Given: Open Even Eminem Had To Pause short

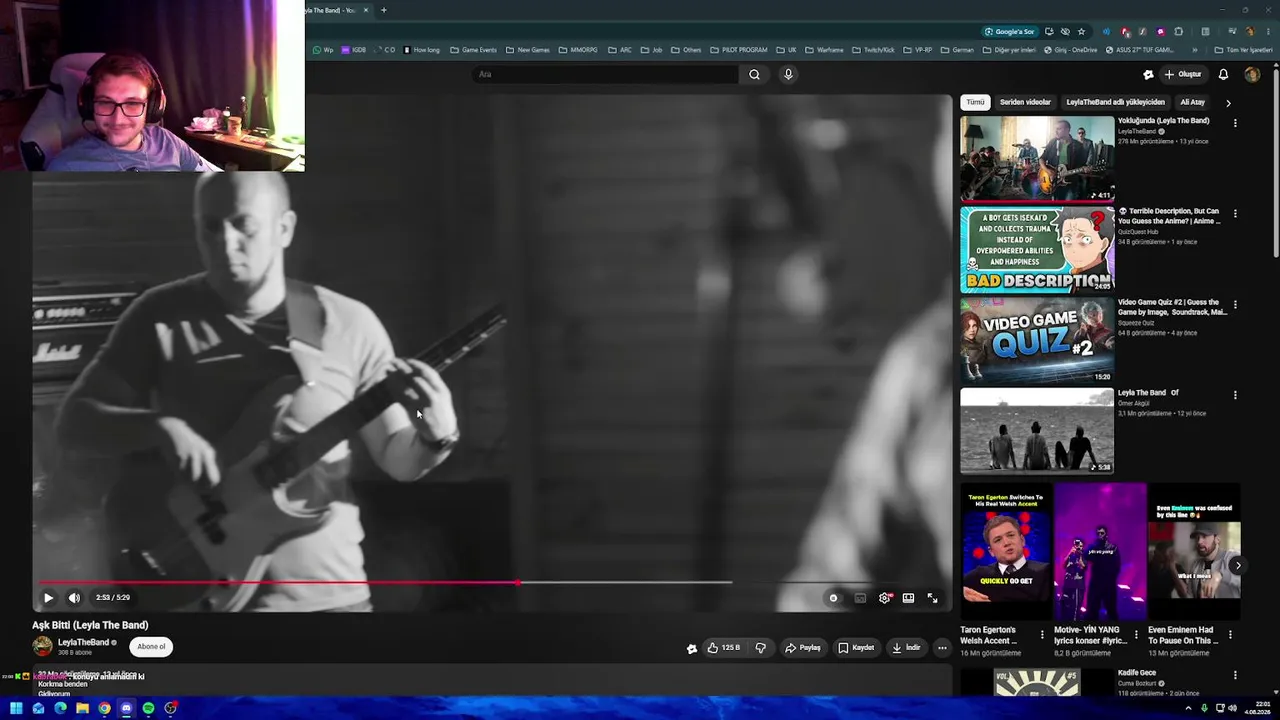Looking at the screenshot, I should [1193, 552].
